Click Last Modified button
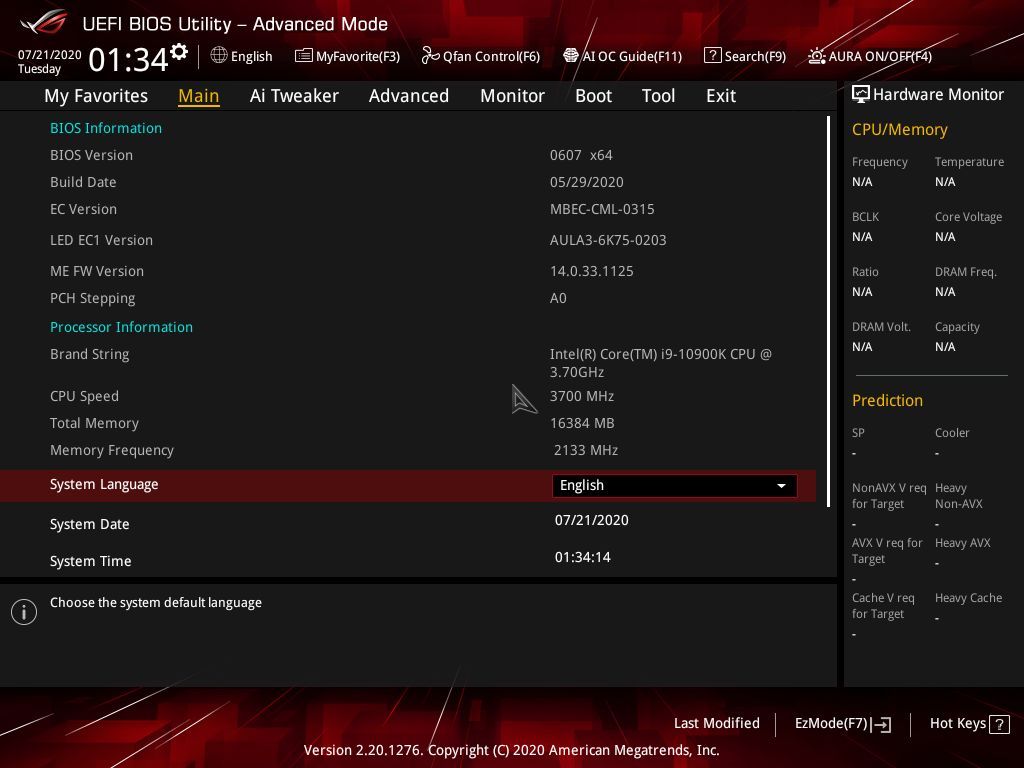The width and height of the screenshot is (1024, 768). pyautogui.click(x=716, y=723)
